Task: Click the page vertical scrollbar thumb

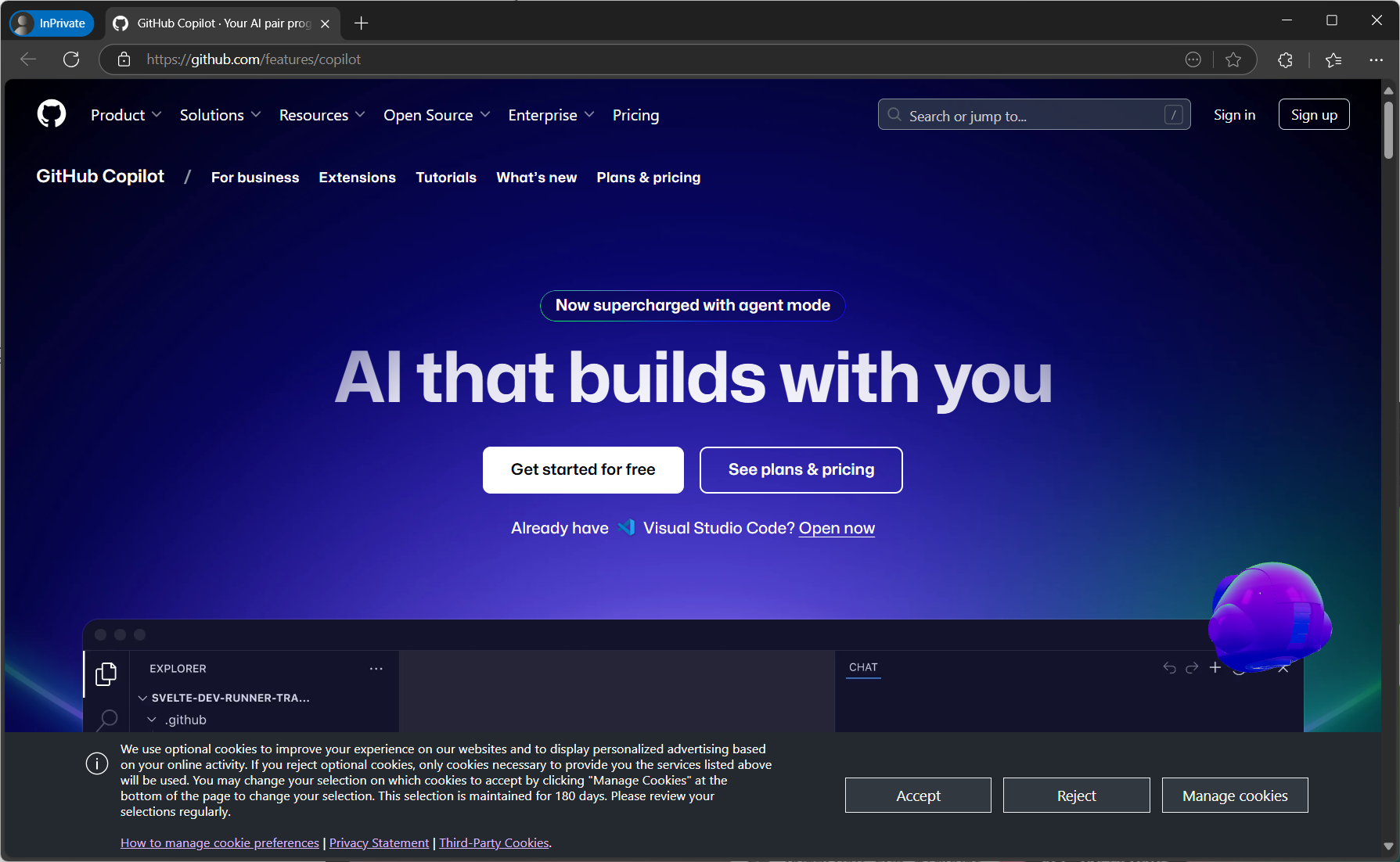Action: (x=1388, y=130)
